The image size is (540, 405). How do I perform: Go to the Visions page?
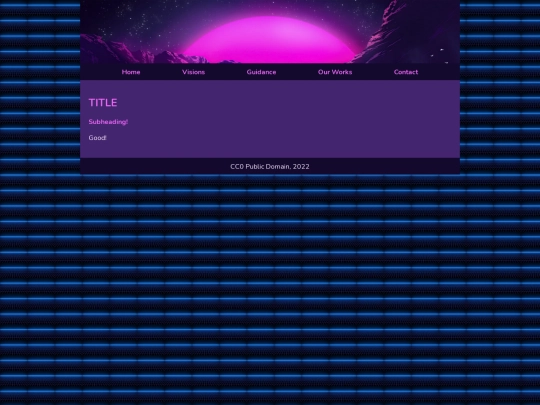(x=194, y=72)
